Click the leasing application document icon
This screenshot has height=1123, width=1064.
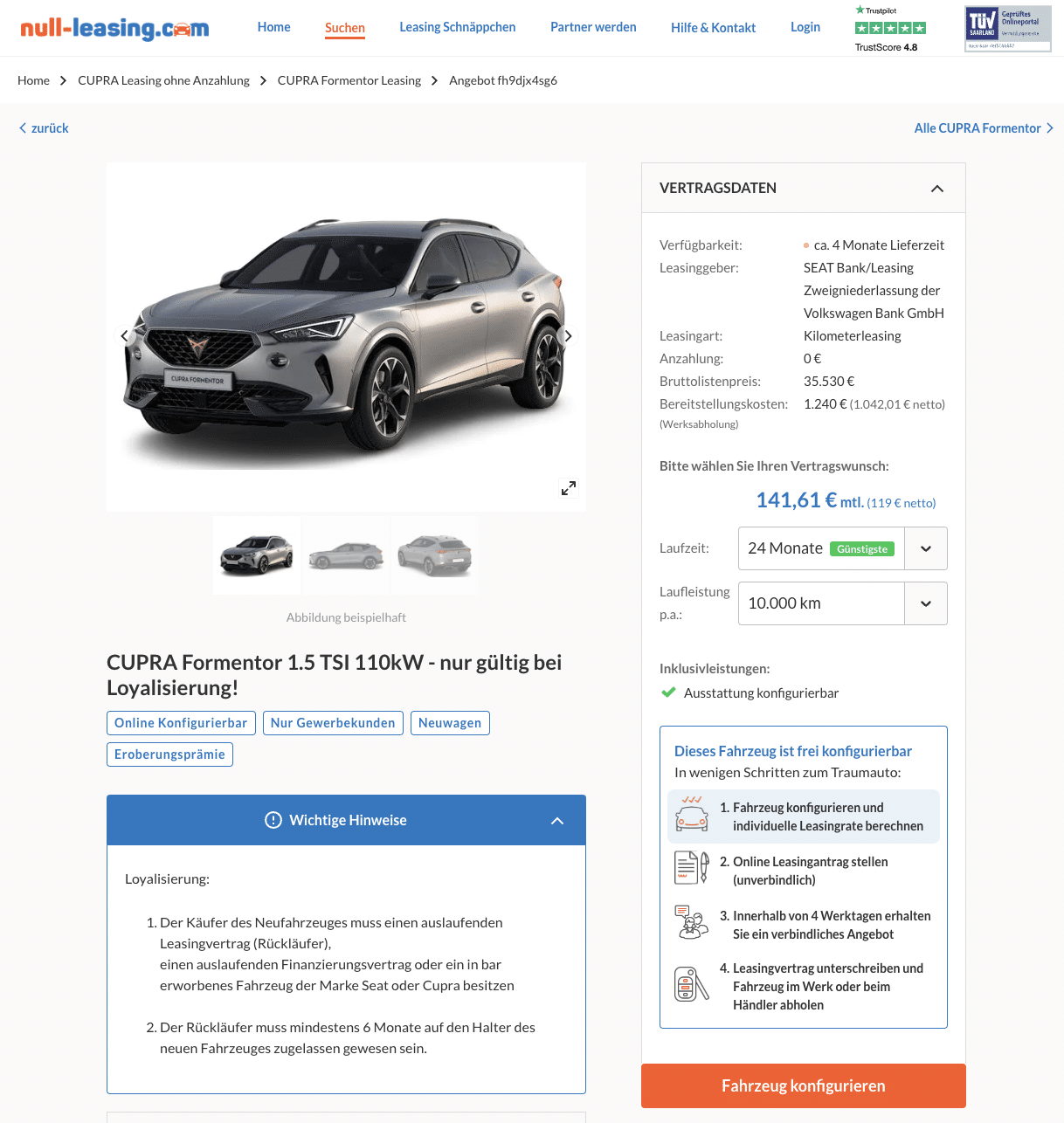coord(692,868)
